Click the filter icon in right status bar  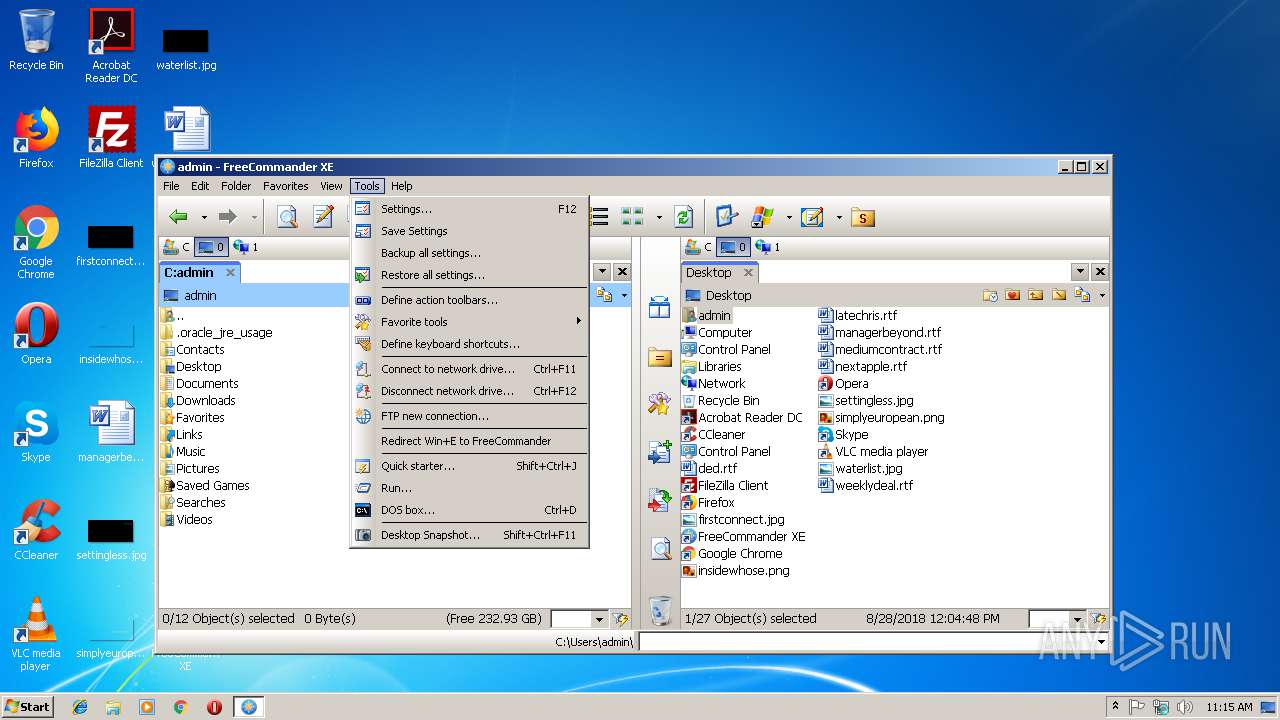point(1098,619)
